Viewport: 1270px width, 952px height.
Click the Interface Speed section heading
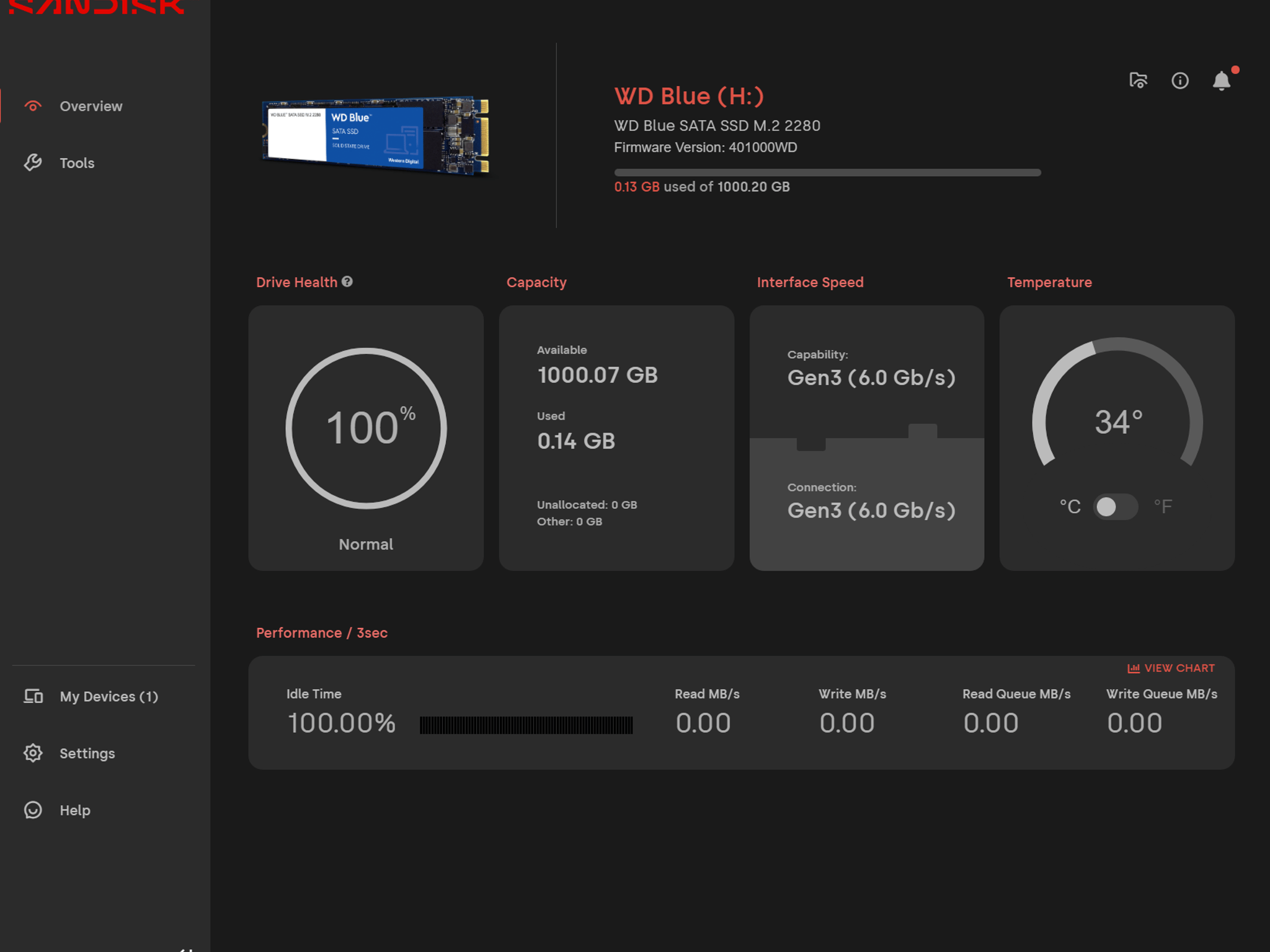(810, 283)
